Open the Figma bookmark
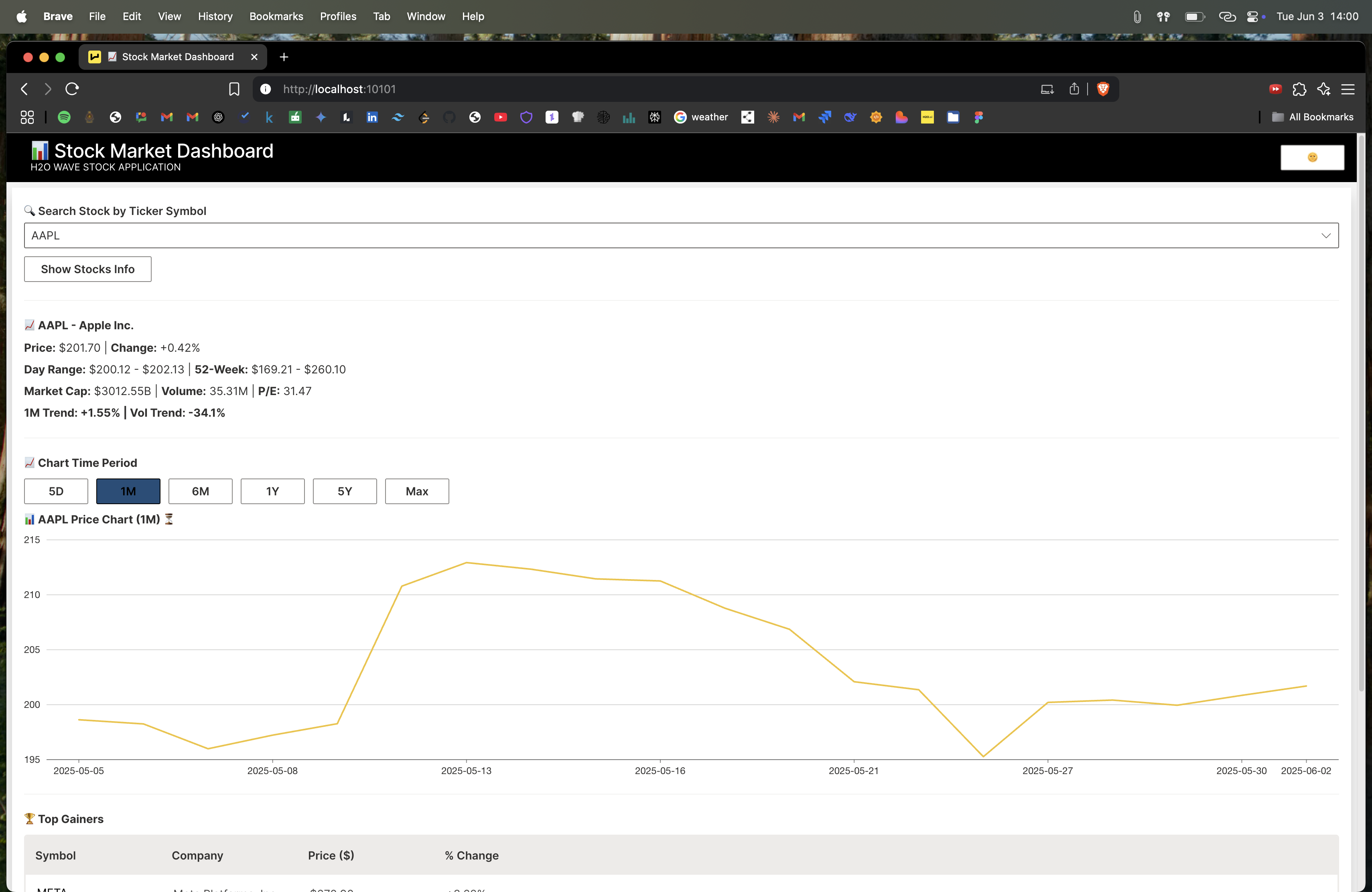The image size is (1372, 892). pyautogui.click(x=978, y=117)
